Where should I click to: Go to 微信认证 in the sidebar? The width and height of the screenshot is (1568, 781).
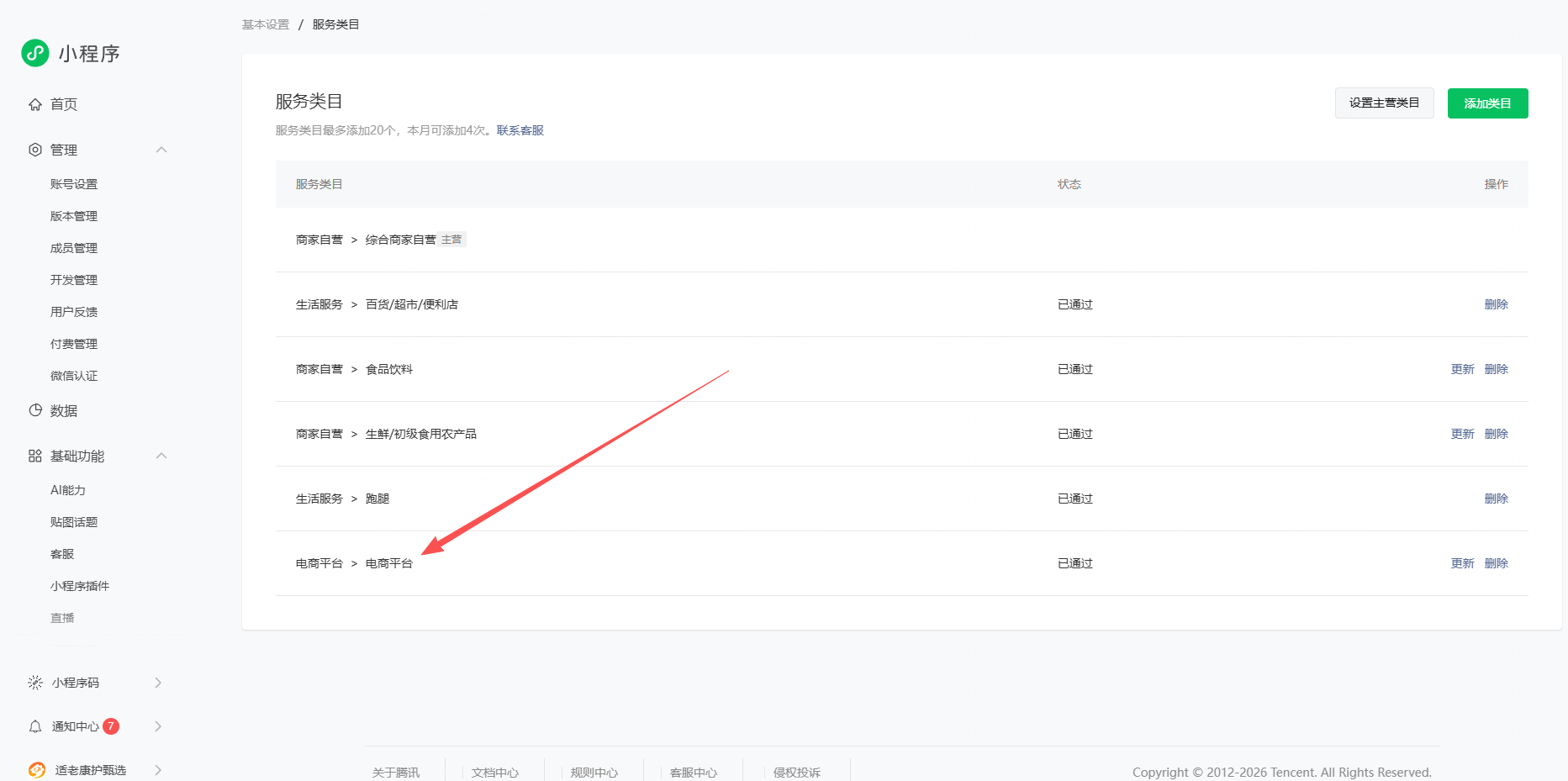point(74,376)
